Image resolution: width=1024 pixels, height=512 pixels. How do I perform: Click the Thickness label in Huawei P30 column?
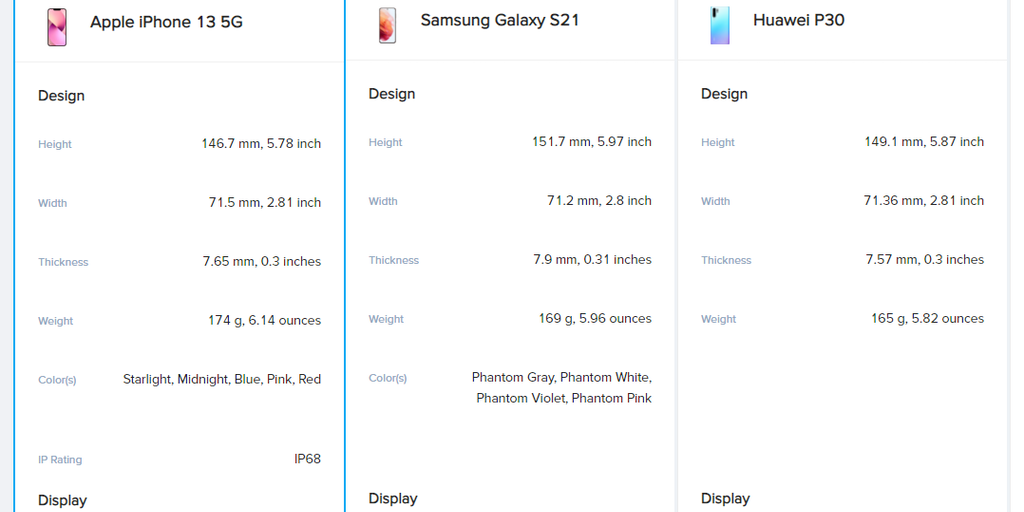coord(726,260)
